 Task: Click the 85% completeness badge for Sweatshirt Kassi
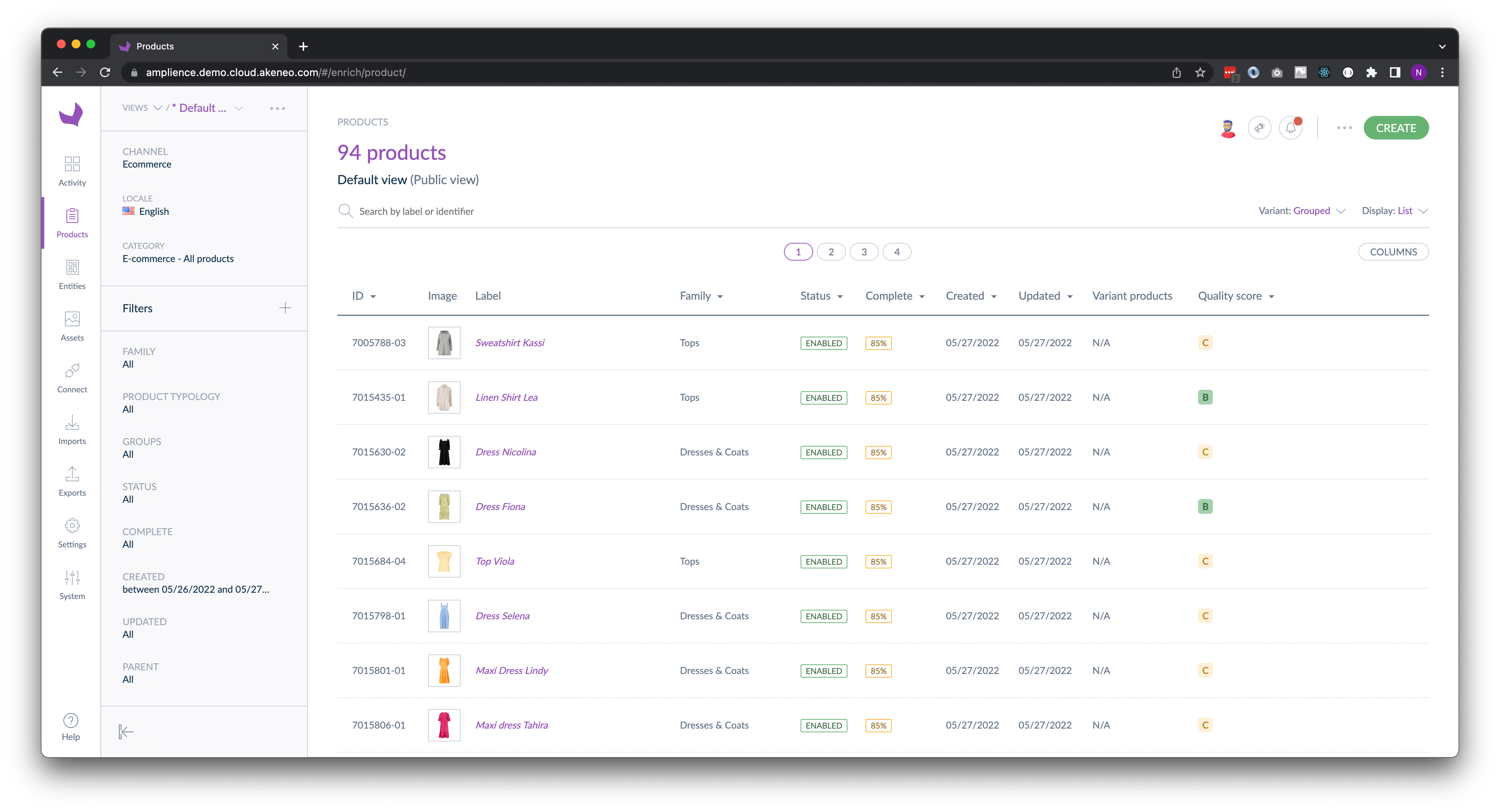tap(878, 343)
